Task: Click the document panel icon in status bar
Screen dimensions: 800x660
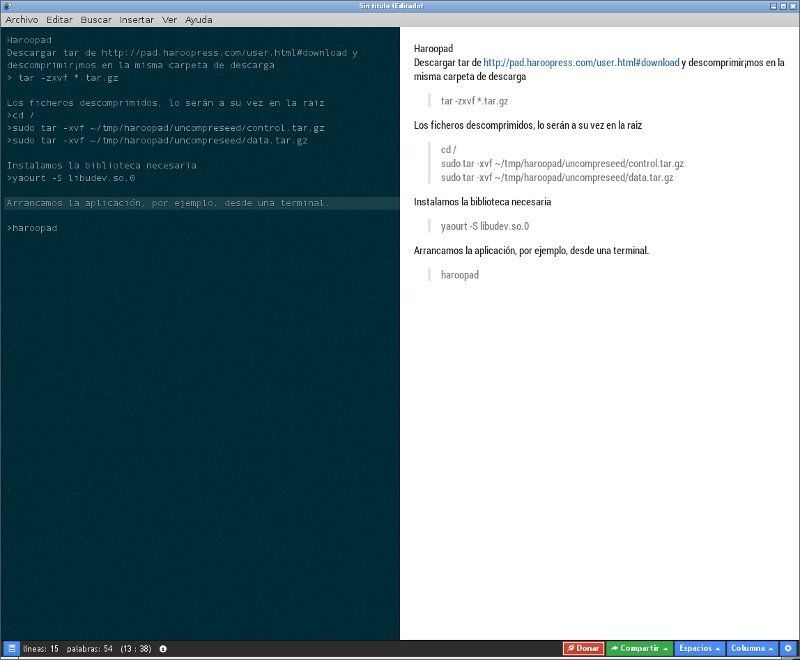Action: pyautogui.click(x=11, y=648)
